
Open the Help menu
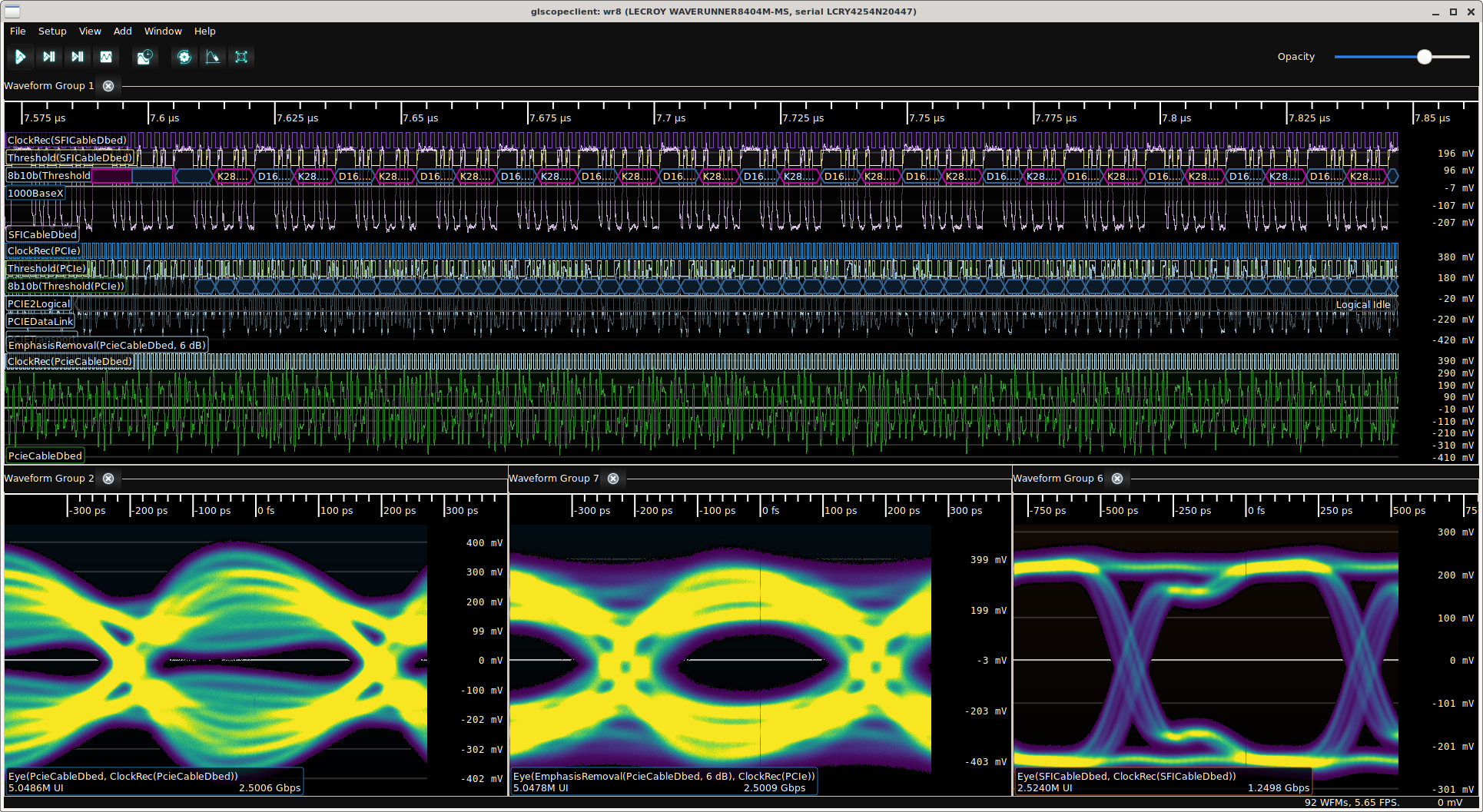tap(205, 31)
